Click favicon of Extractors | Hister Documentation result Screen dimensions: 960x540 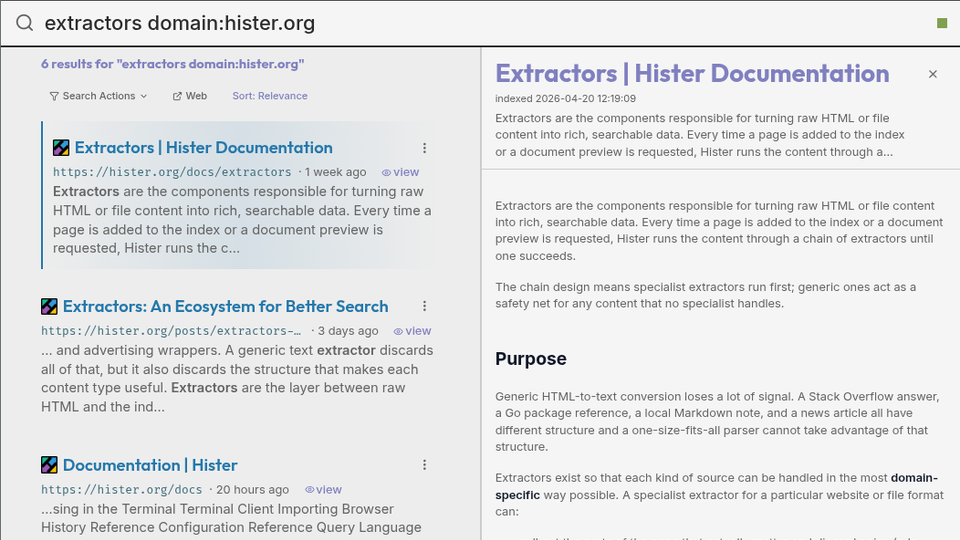tap(61, 148)
